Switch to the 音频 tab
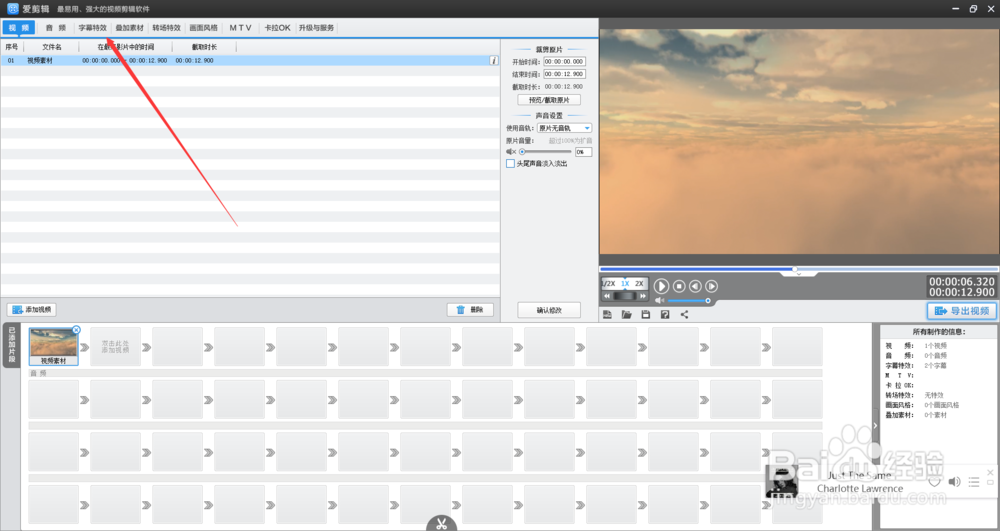The width and height of the screenshot is (1000, 531). [55, 27]
